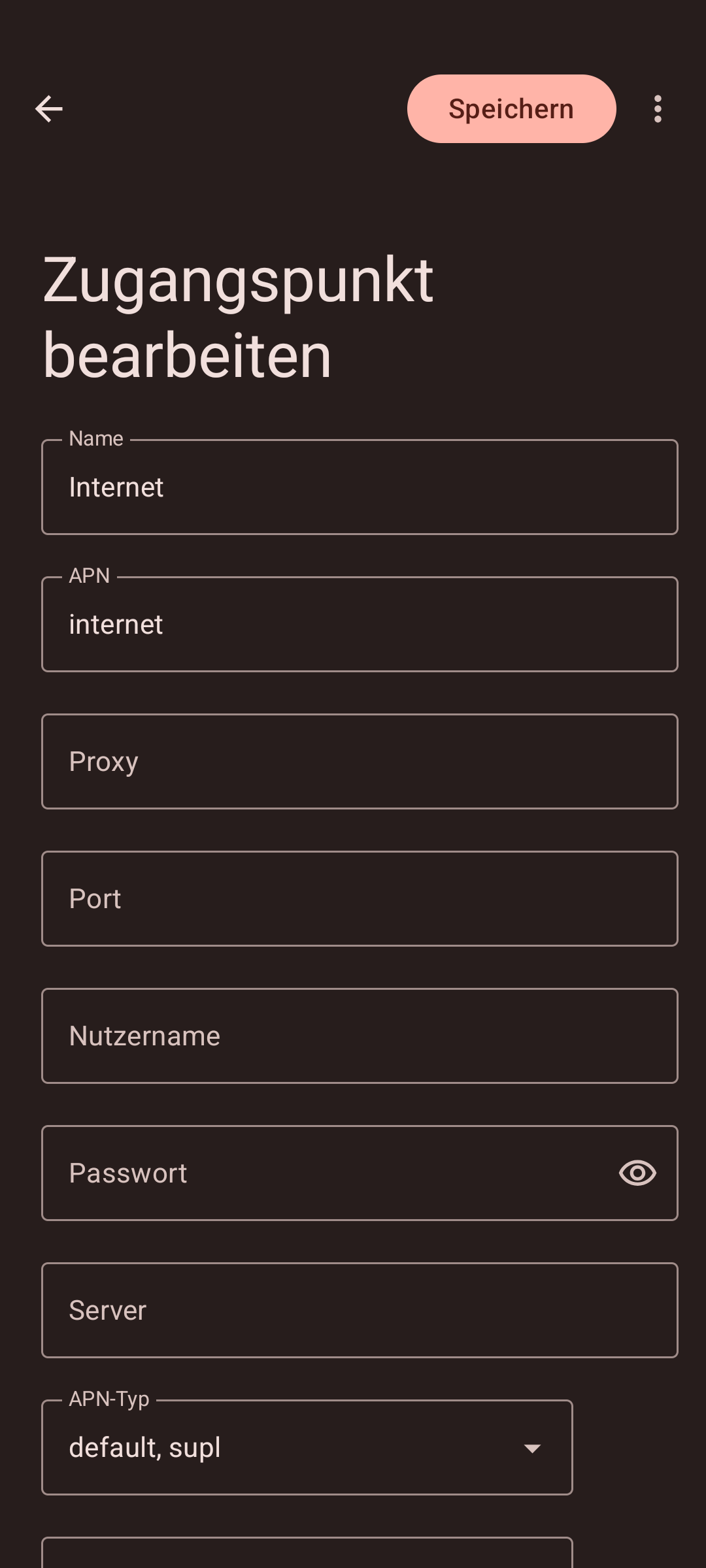
Task: Click the partially visible field below APN-Typ
Action: 307,1554
